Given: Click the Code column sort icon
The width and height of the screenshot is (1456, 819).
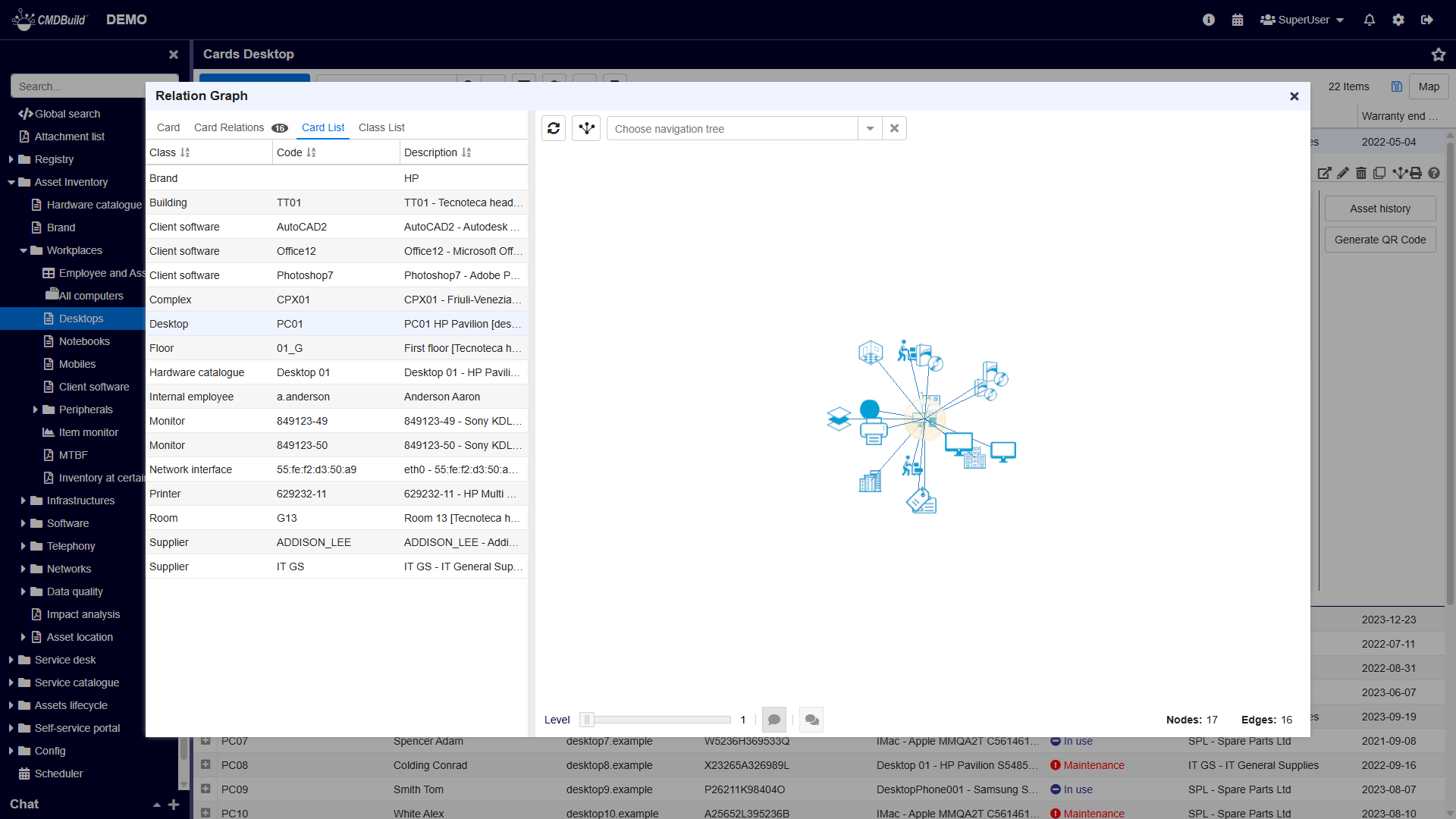Looking at the screenshot, I should [x=311, y=152].
